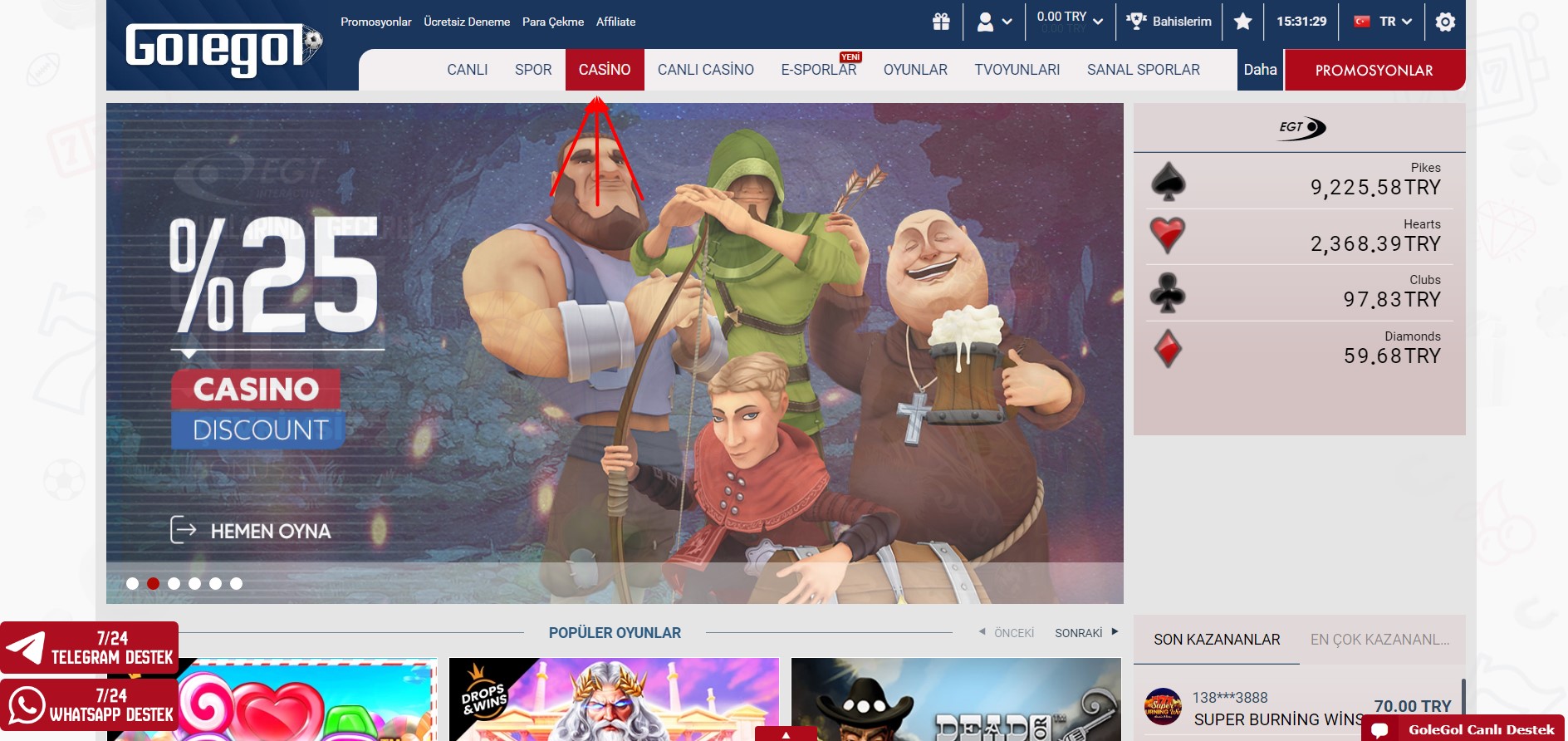1568x741 pixels.
Task: Expand the Daha more menu
Action: pos(1260,70)
